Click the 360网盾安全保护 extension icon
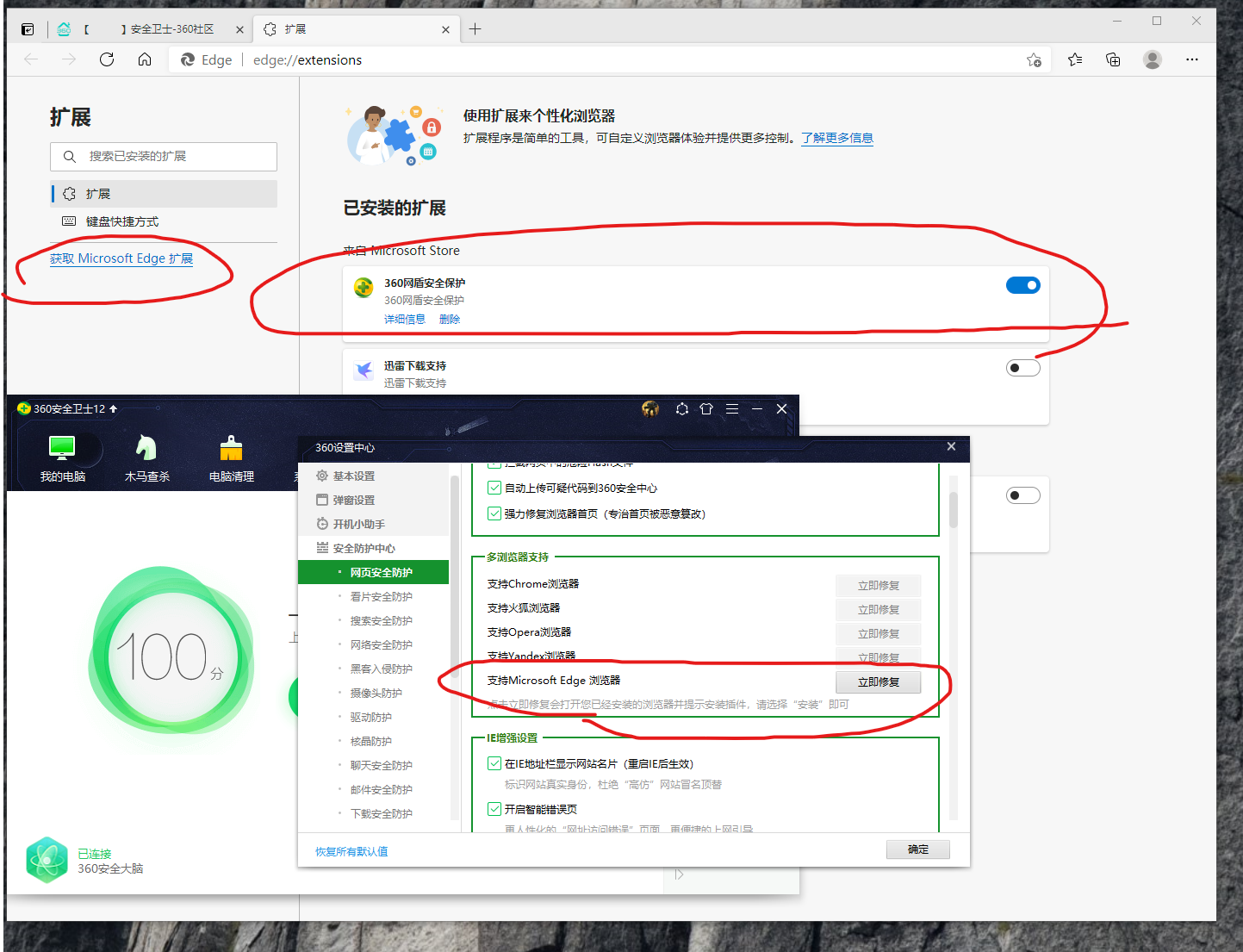This screenshot has width=1243, height=952. pyautogui.click(x=363, y=287)
